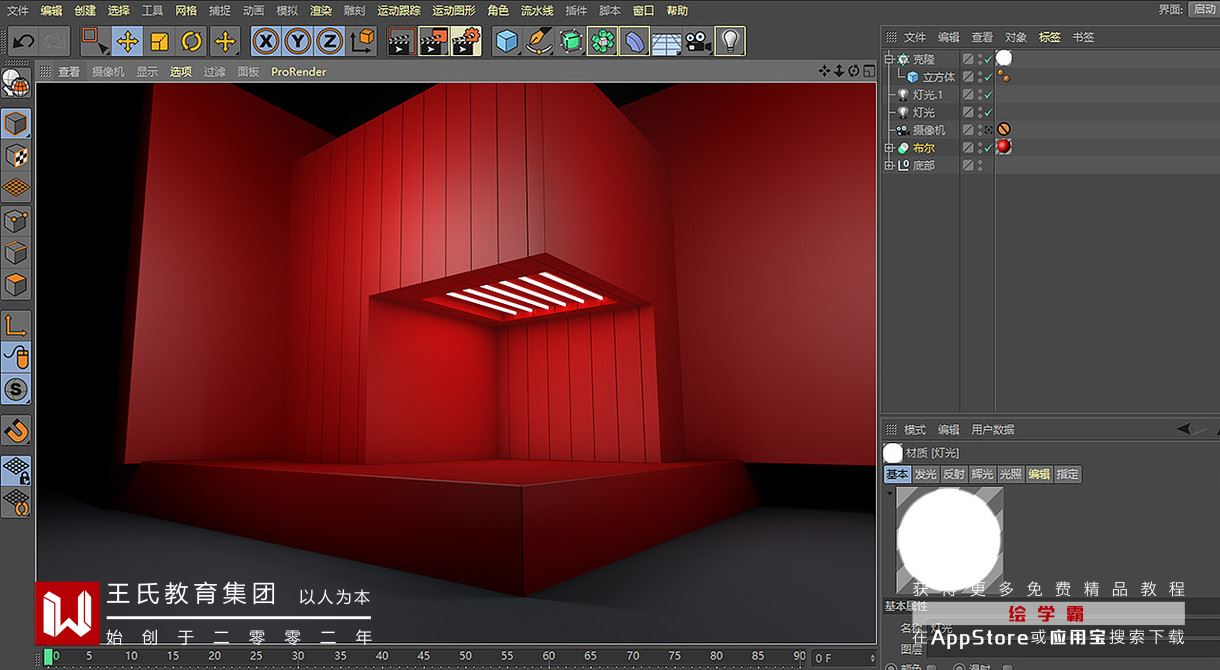Image resolution: width=1220 pixels, height=670 pixels.
Task: Add a cube primitive object
Action: (x=508, y=42)
